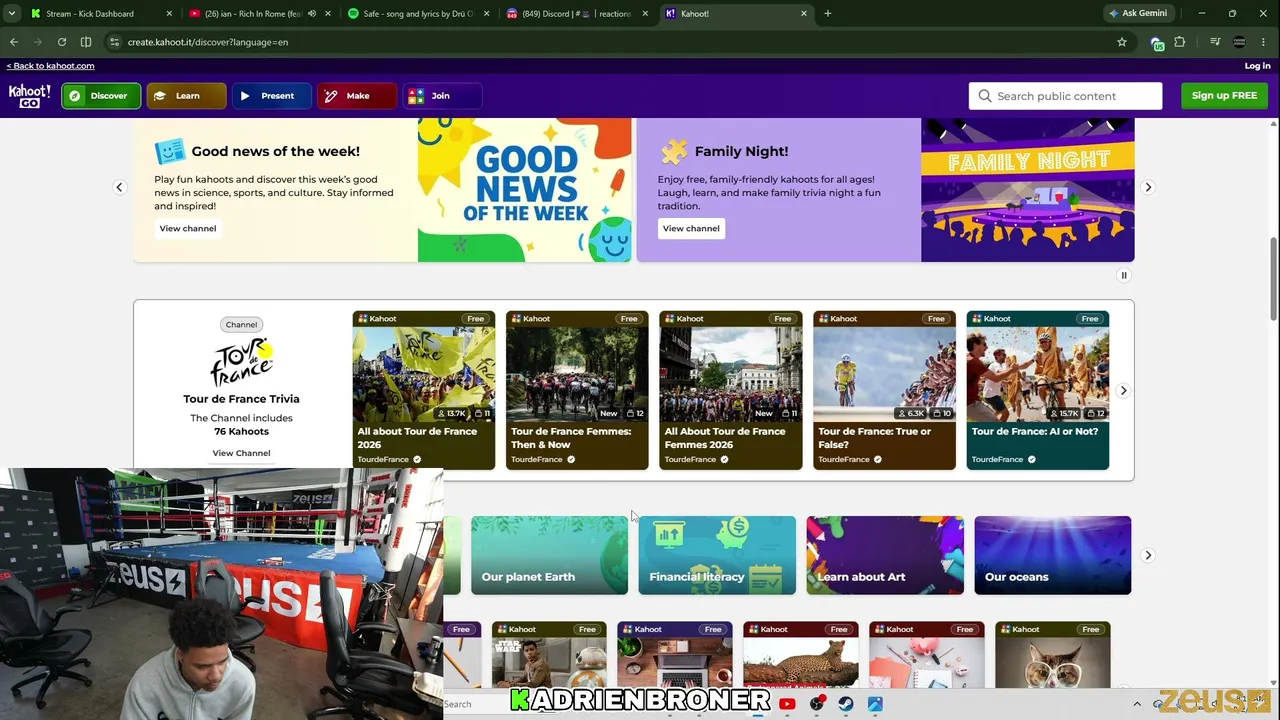Open the laptop desk kahoot card
1280x720 pixels.
675,655
